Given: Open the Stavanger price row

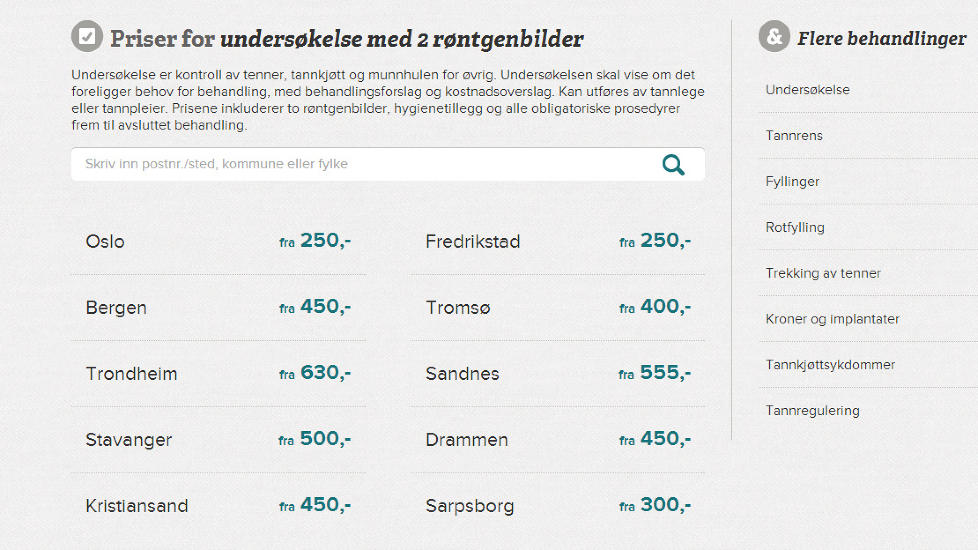Looking at the screenshot, I should (x=218, y=440).
